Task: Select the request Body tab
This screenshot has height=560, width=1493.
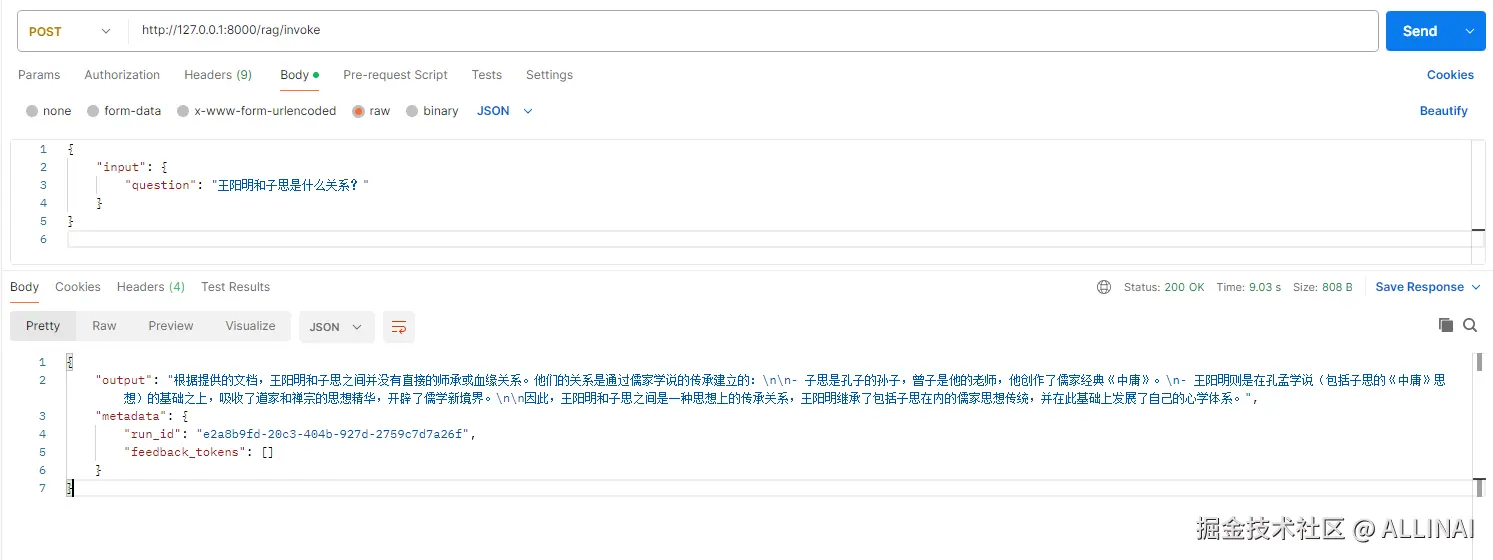Action: pos(299,75)
